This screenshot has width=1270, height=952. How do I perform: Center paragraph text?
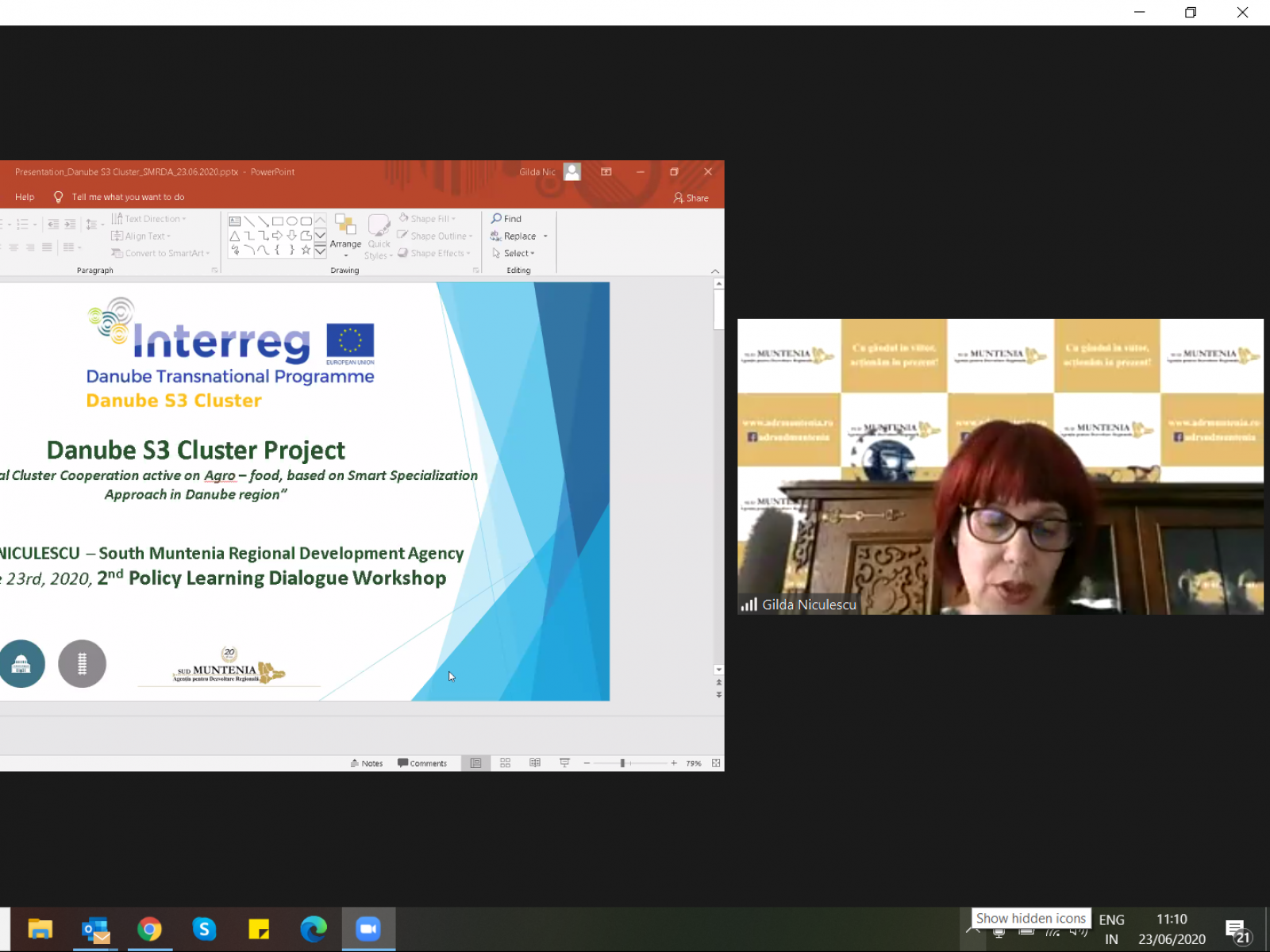(x=13, y=248)
